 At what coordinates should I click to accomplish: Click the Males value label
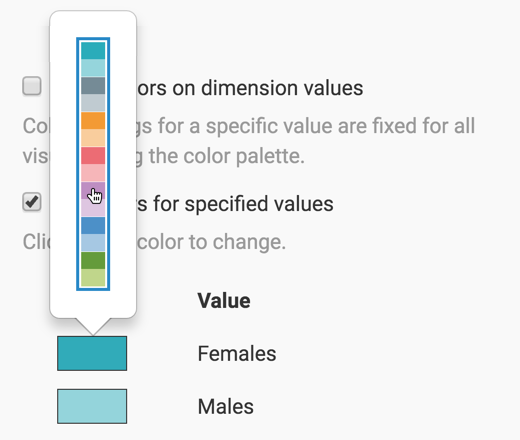(x=226, y=407)
